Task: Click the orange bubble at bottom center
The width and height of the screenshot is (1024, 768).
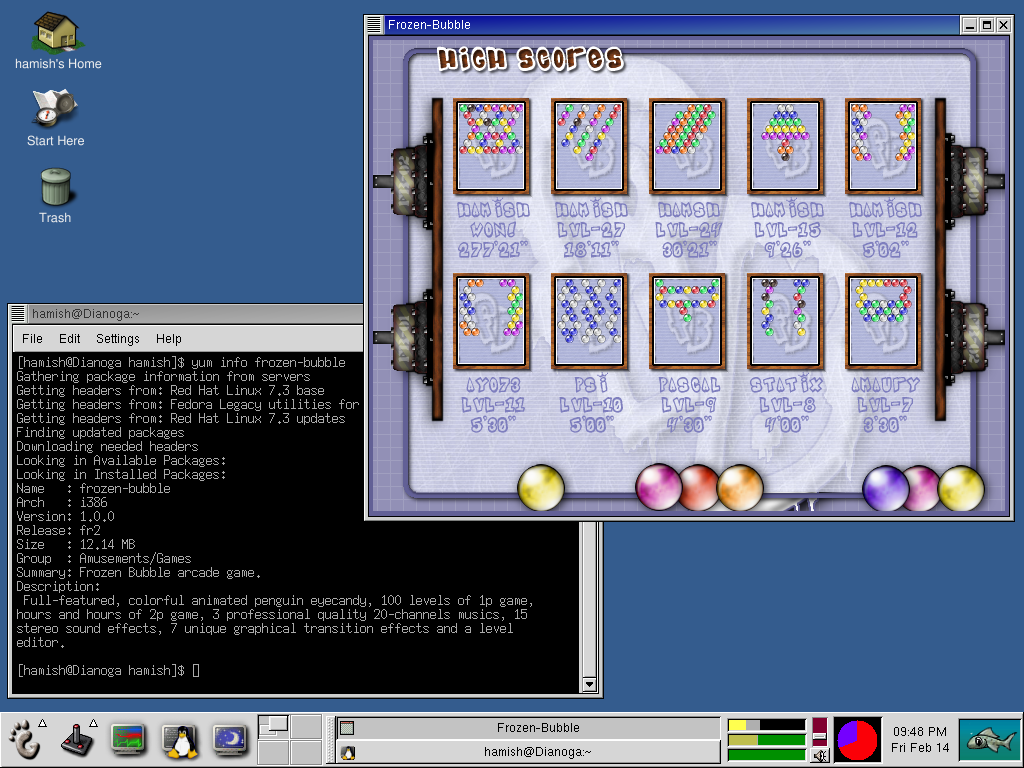Action: [741, 487]
